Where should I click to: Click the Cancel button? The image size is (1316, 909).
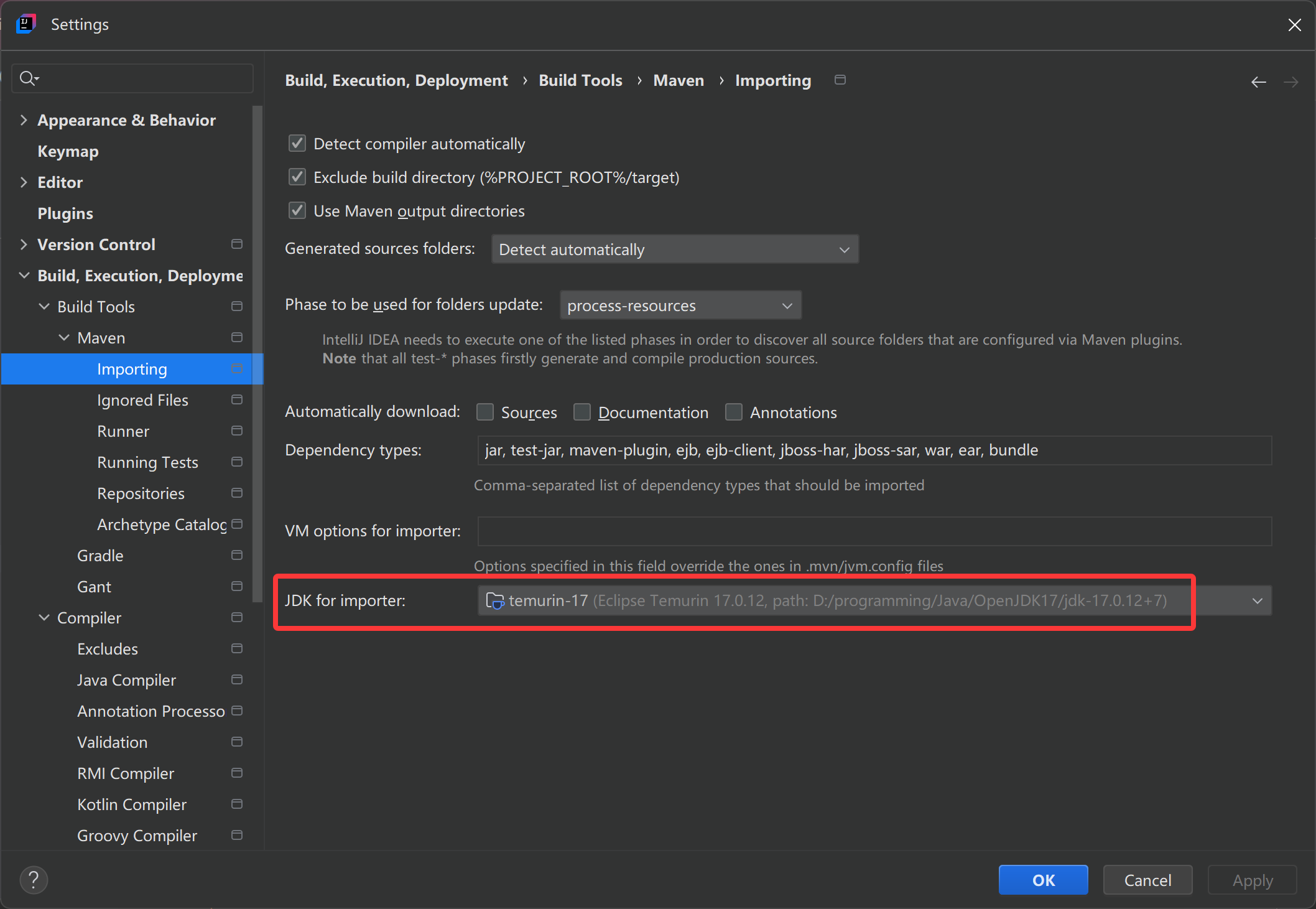1147,880
